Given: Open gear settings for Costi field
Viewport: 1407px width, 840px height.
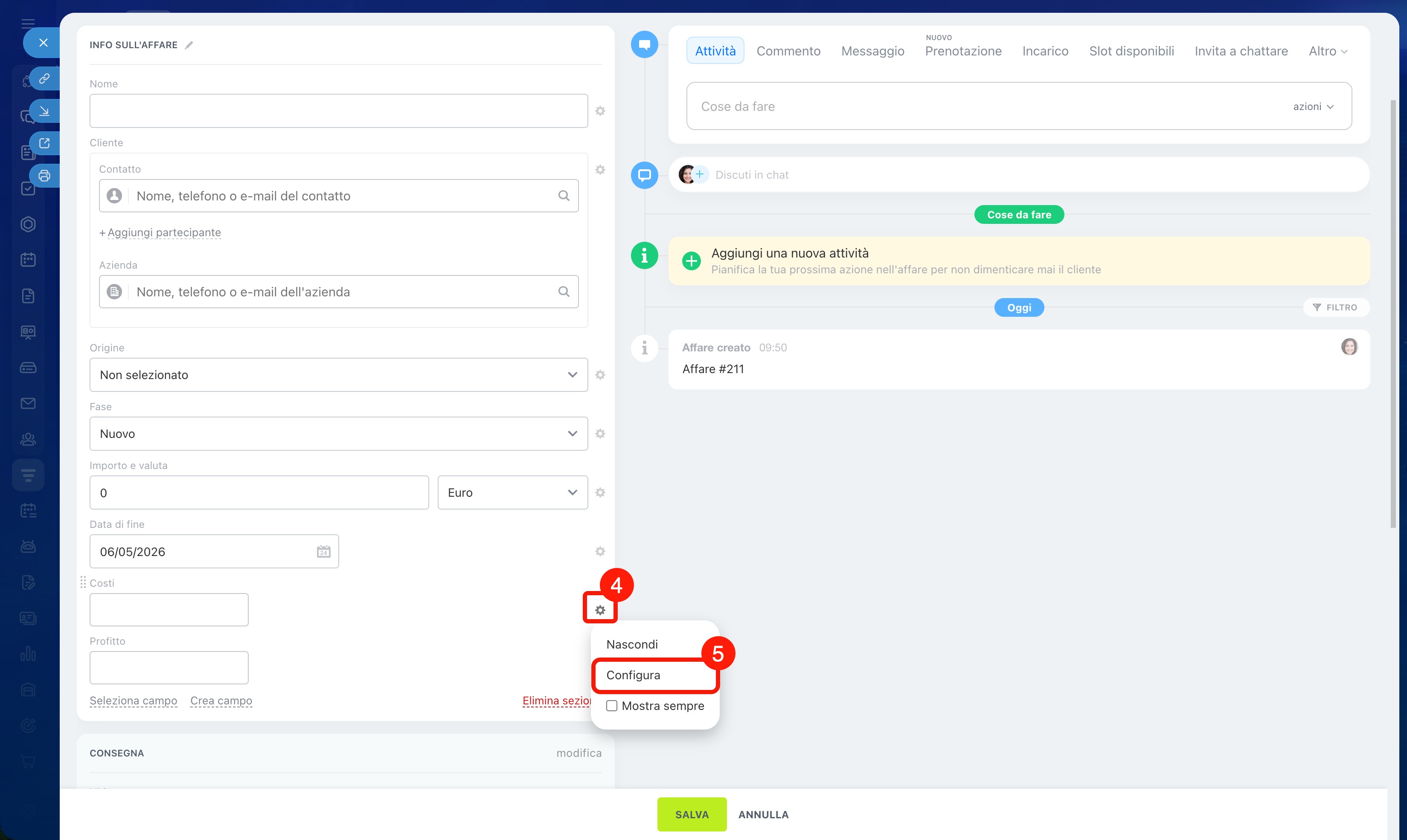Looking at the screenshot, I should pyautogui.click(x=599, y=610).
